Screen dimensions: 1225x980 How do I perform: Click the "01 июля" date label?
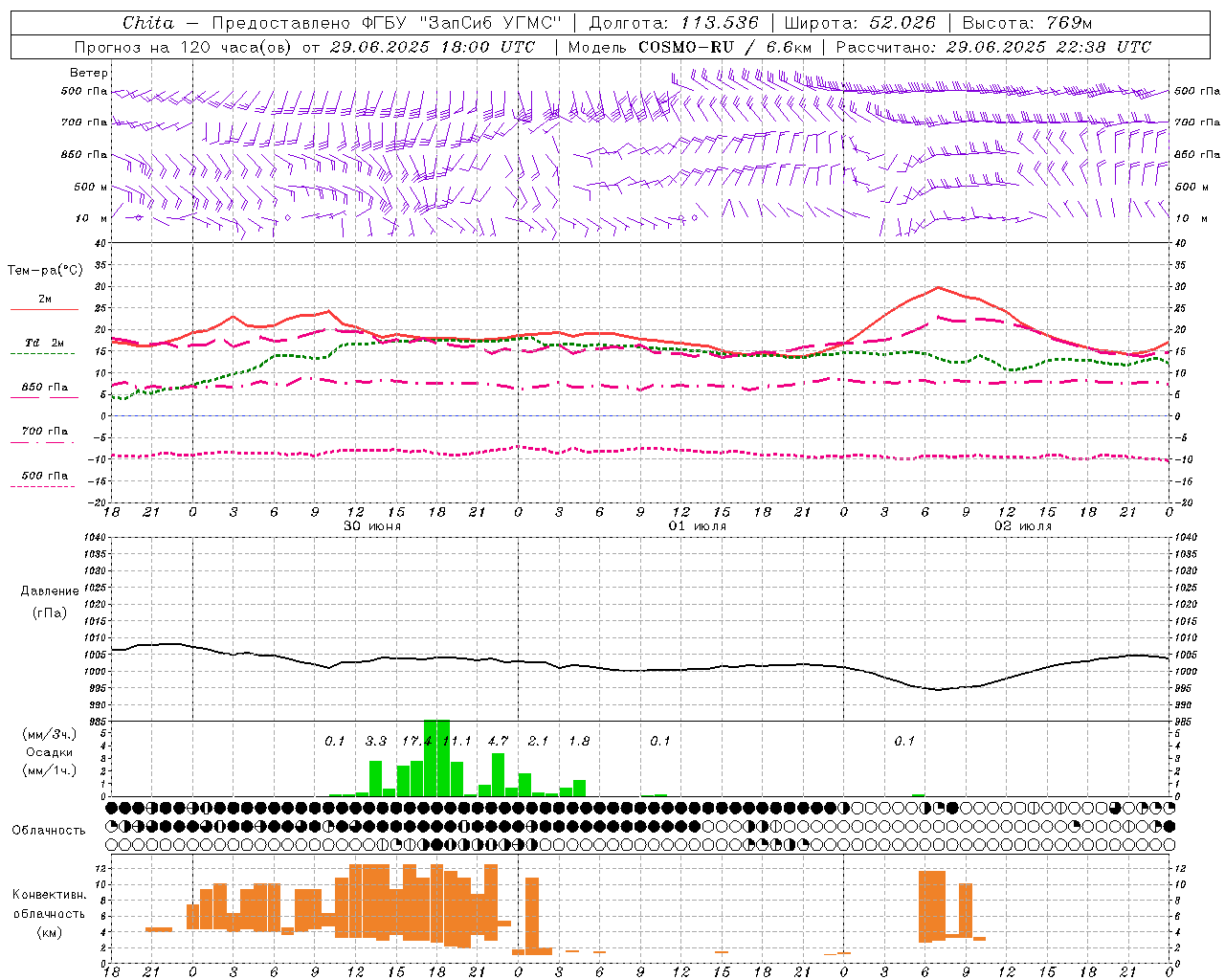pos(698,526)
